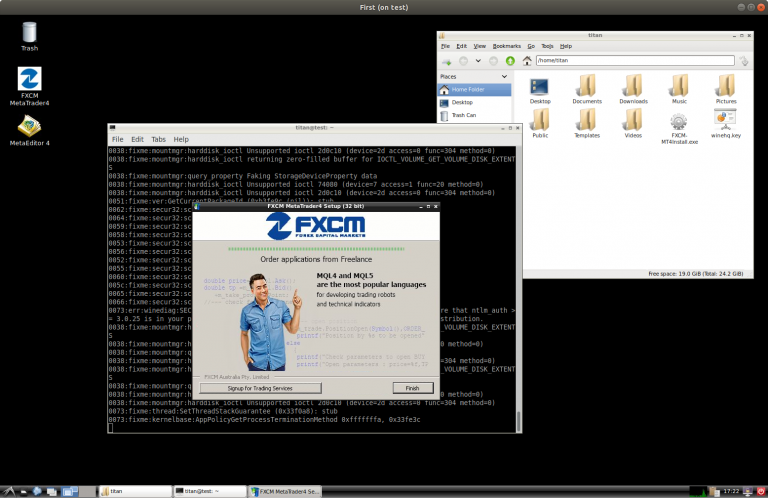Open the FXCM MetaTrader4 desktop icon
This screenshot has width=768, height=498.
tap(29, 82)
